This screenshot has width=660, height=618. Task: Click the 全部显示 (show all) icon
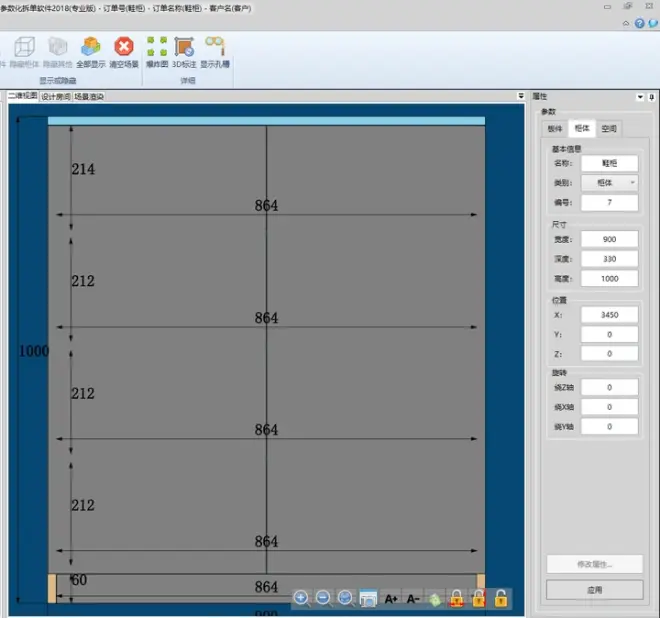coord(91,51)
